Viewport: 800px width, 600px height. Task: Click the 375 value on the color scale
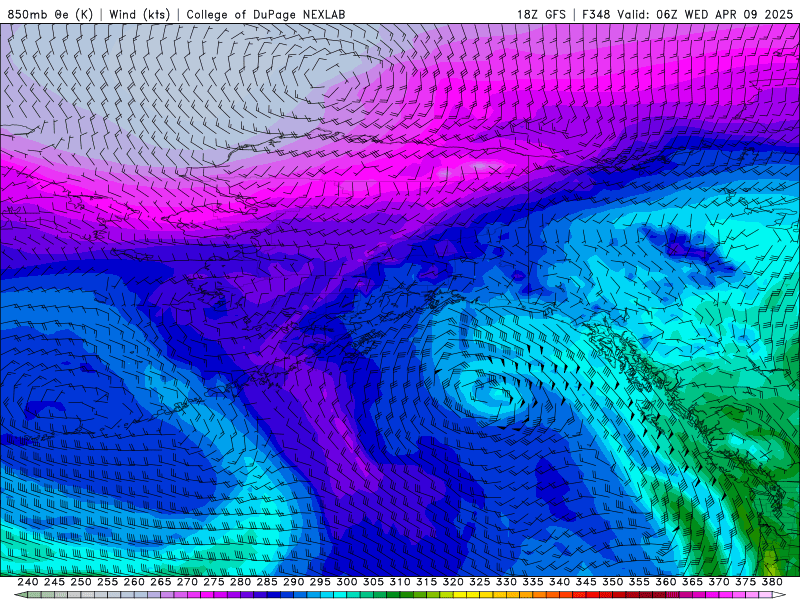coord(745,582)
